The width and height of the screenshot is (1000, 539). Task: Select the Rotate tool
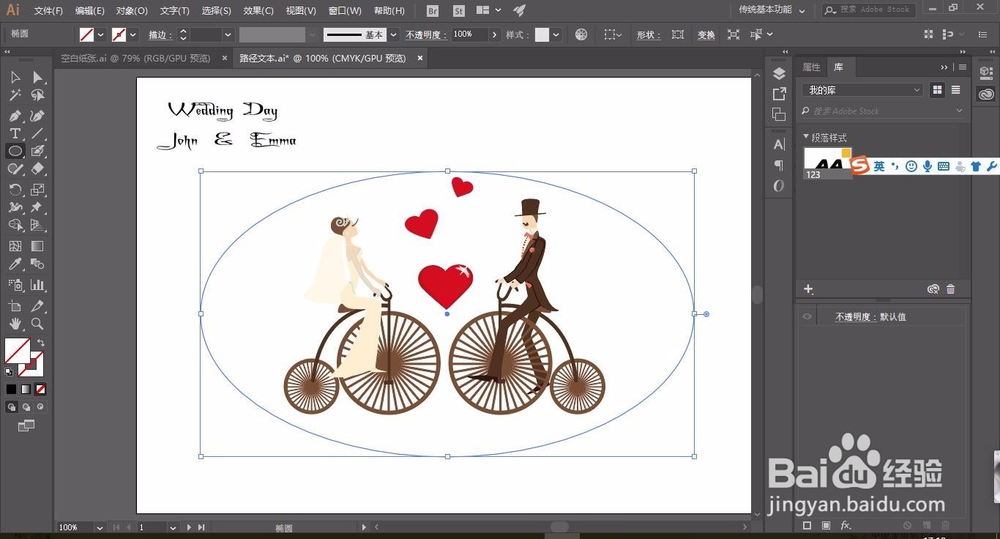click(15, 189)
